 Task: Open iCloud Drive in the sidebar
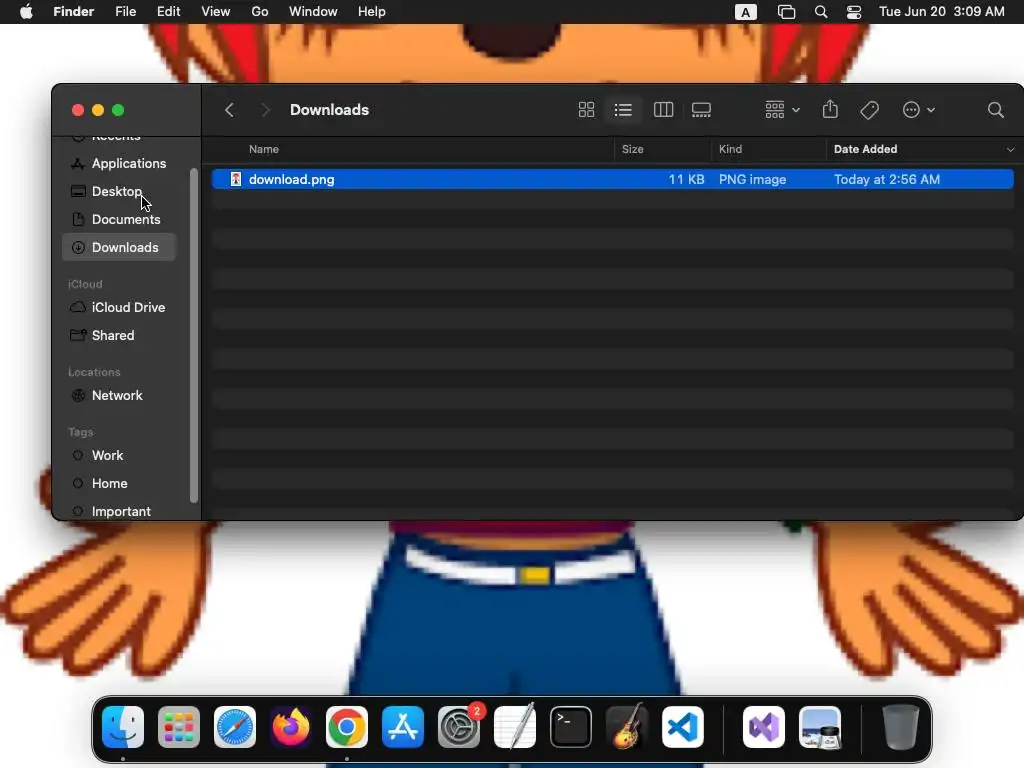click(x=120, y=307)
